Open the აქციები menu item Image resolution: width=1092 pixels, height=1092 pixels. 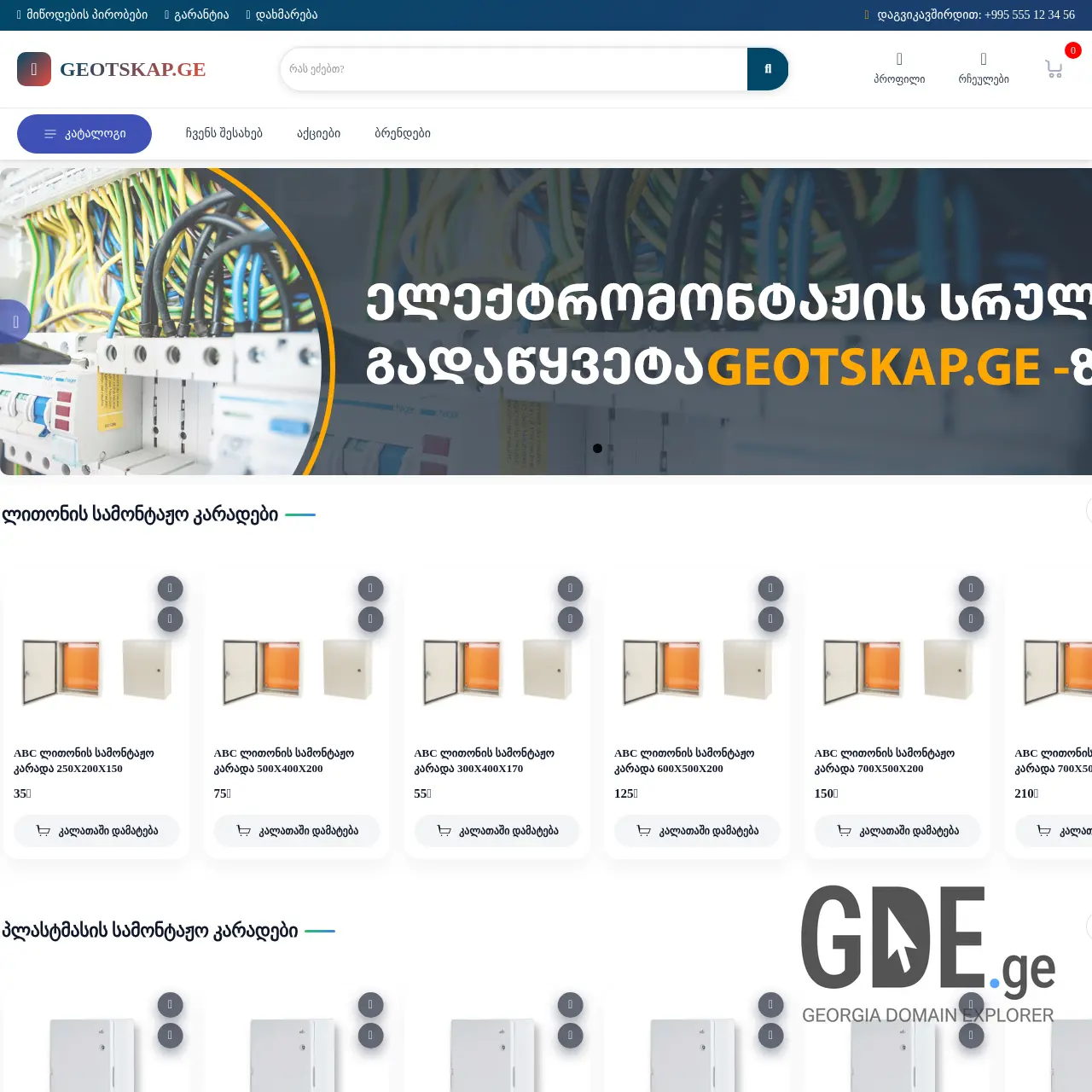[317, 133]
